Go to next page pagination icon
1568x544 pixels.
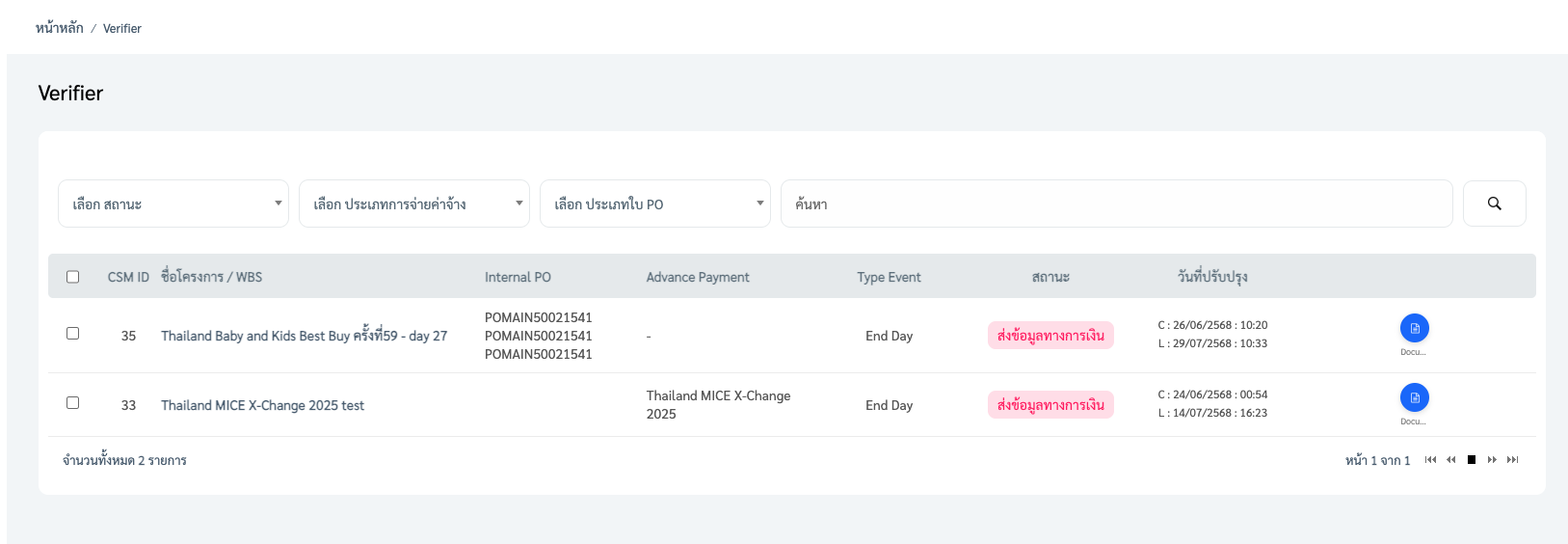coord(1492,460)
